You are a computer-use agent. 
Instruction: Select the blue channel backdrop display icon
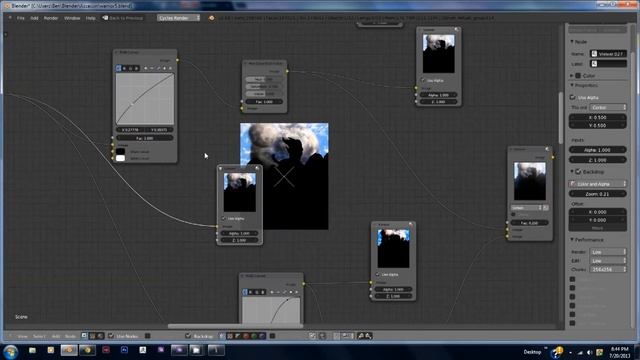pyautogui.click(x=262, y=336)
